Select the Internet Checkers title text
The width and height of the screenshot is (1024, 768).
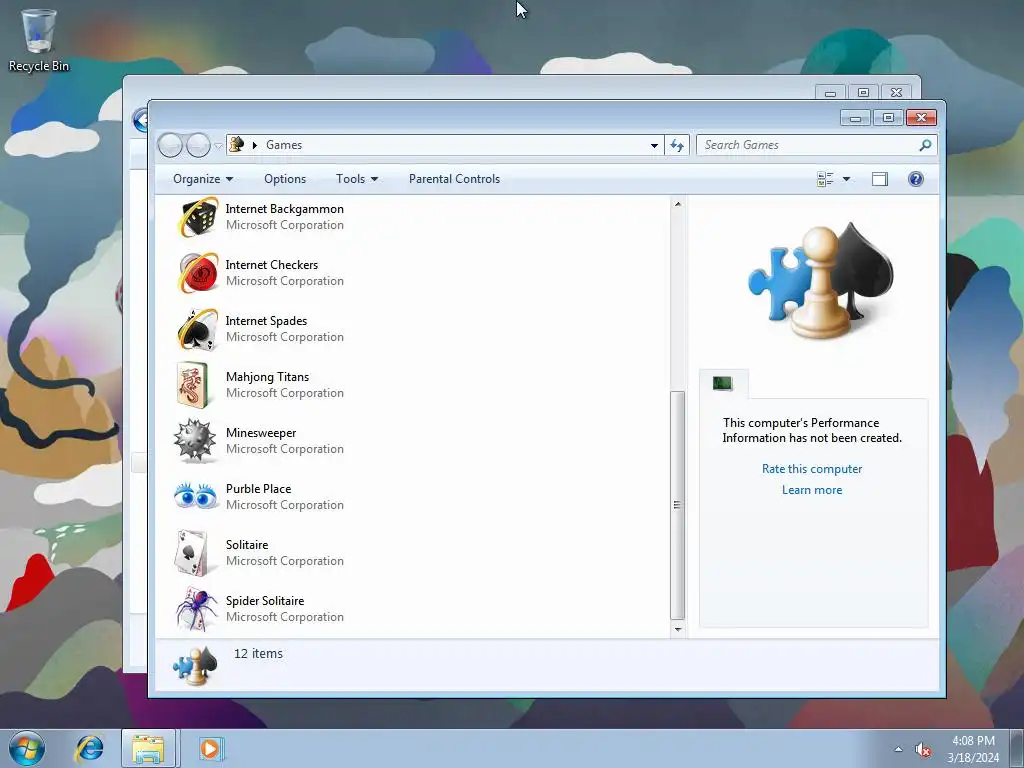272,265
